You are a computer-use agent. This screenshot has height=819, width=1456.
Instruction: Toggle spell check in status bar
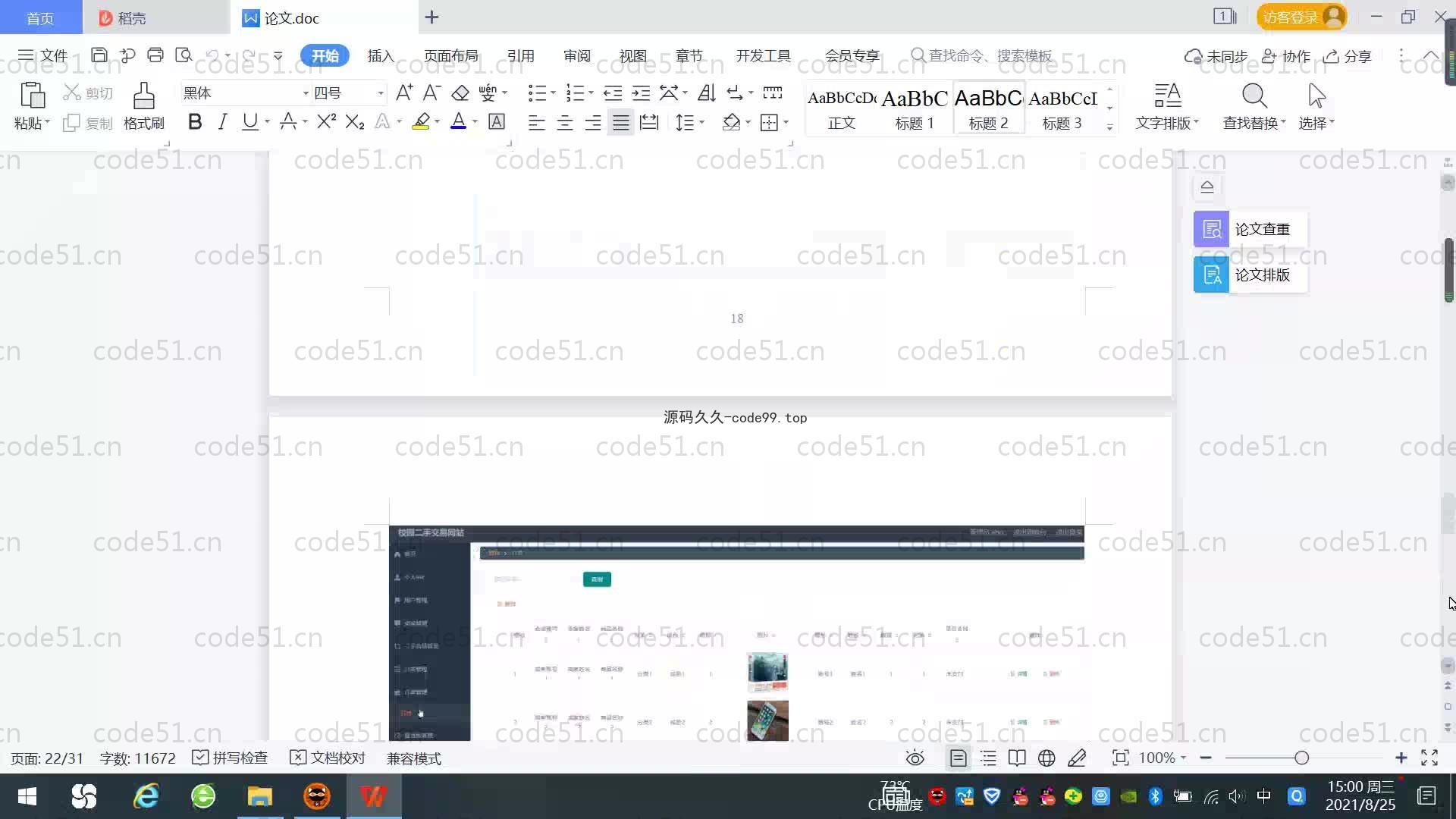click(x=230, y=758)
